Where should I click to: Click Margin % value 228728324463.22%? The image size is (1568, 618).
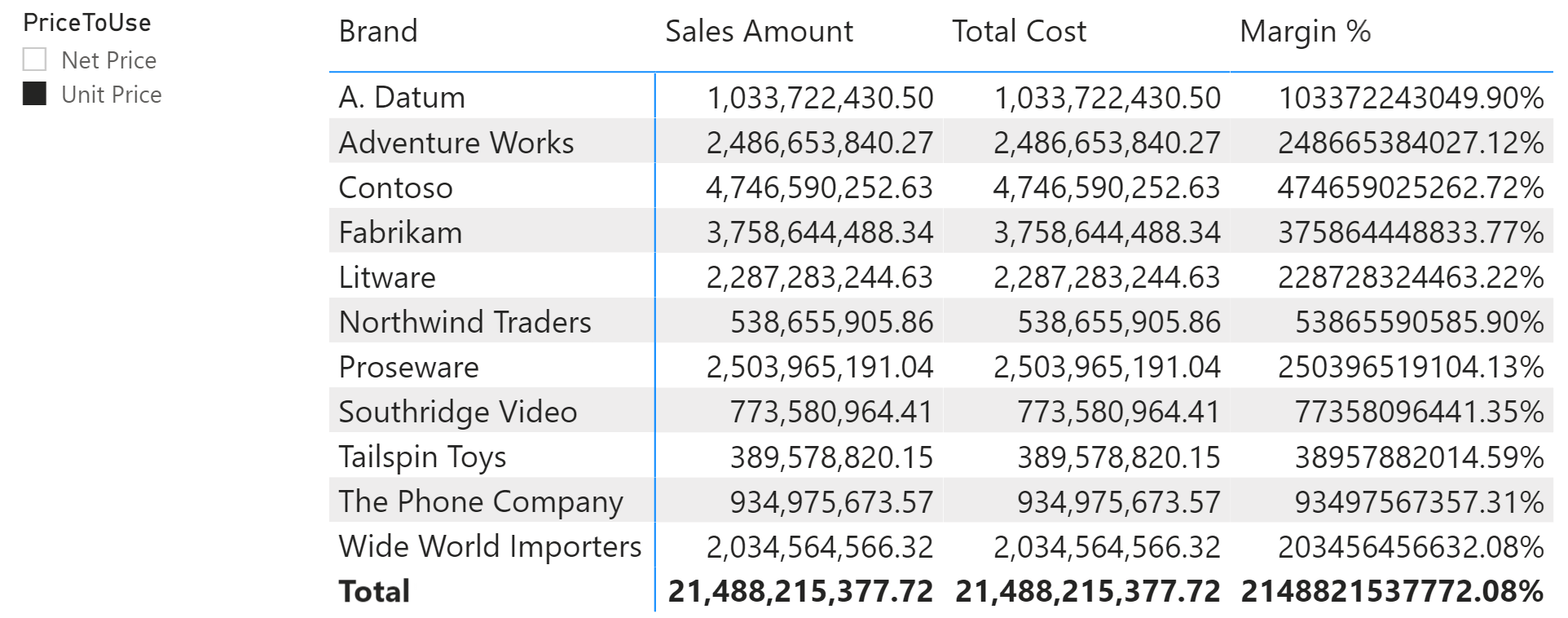[1411, 277]
